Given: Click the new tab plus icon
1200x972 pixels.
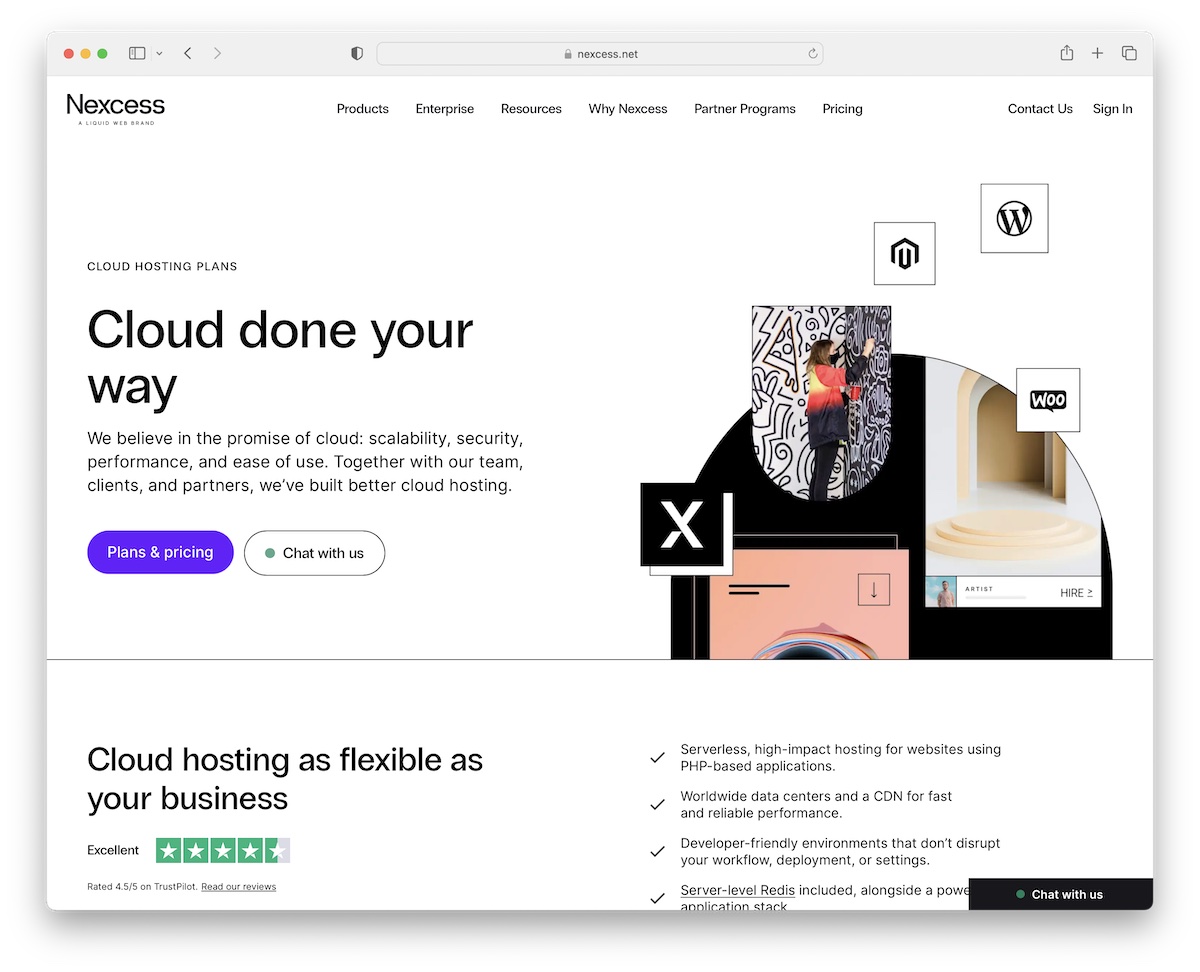Looking at the screenshot, I should [x=1097, y=53].
